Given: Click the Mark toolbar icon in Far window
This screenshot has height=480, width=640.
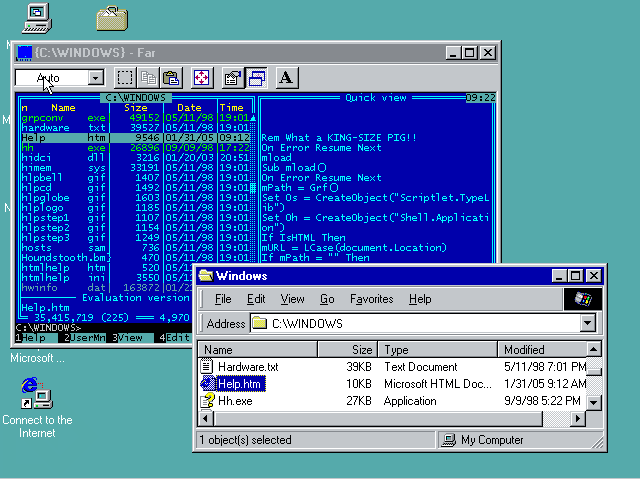Looking at the screenshot, I should coord(125,78).
